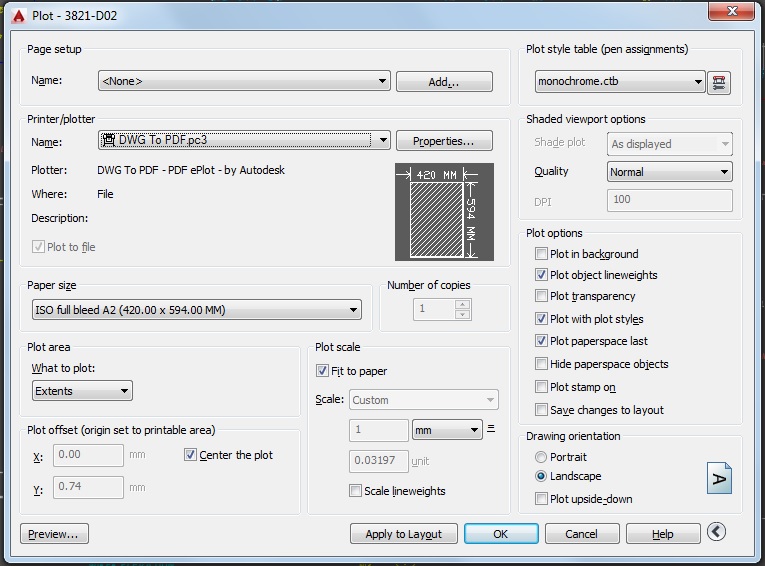The width and height of the screenshot is (765, 566).
Task: Click the Y plot offset field
Action: tap(88, 486)
